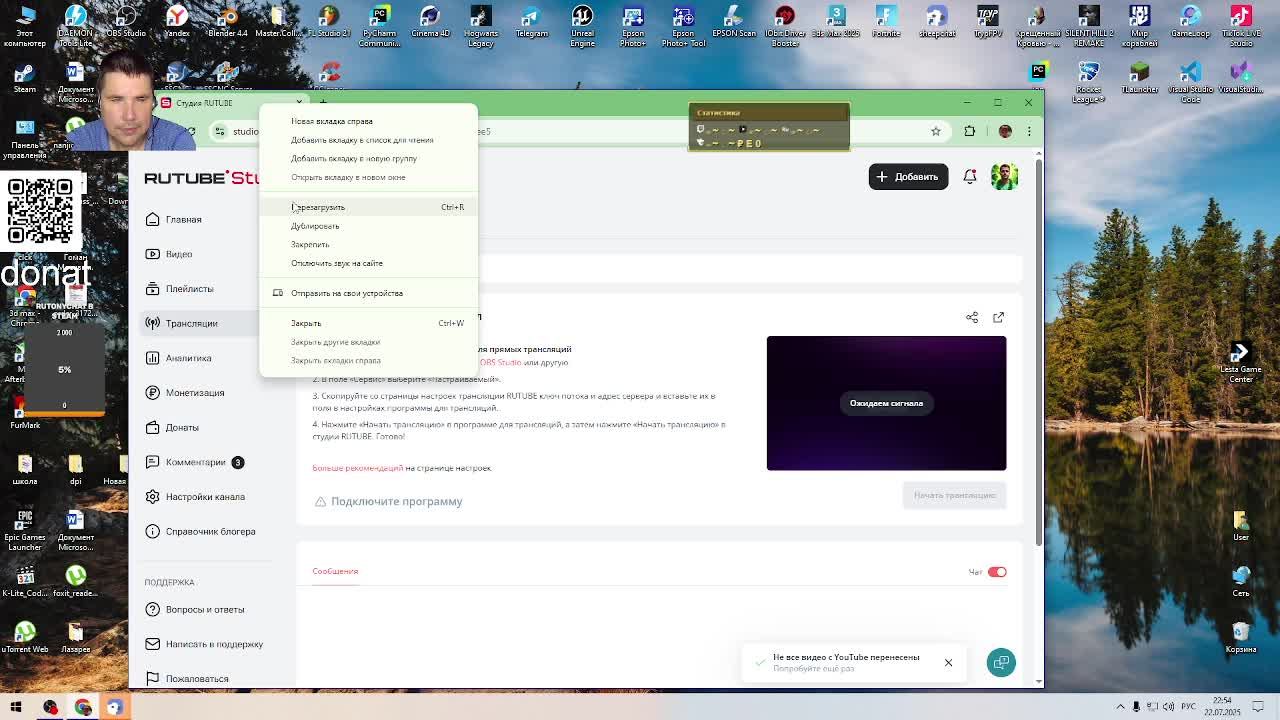Open browser extensions puzzle icon
The width and height of the screenshot is (1280, 720).
pyautogui.click(x=969, y=131)
